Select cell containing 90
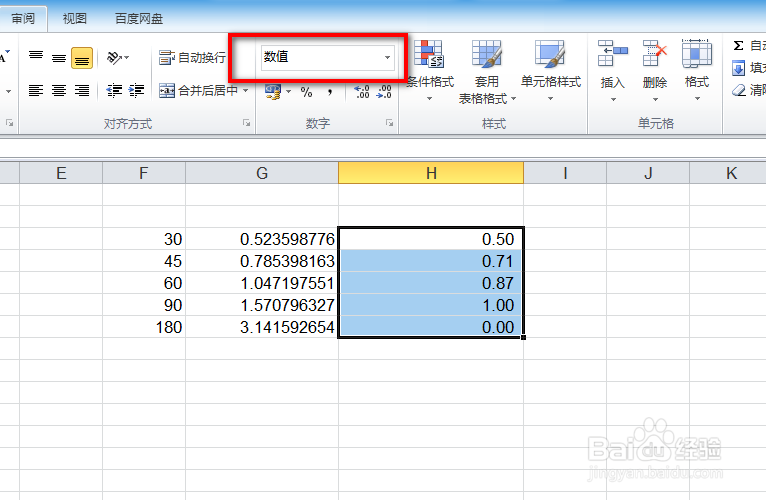Screen dimensions: 766x500 [144, 305]
